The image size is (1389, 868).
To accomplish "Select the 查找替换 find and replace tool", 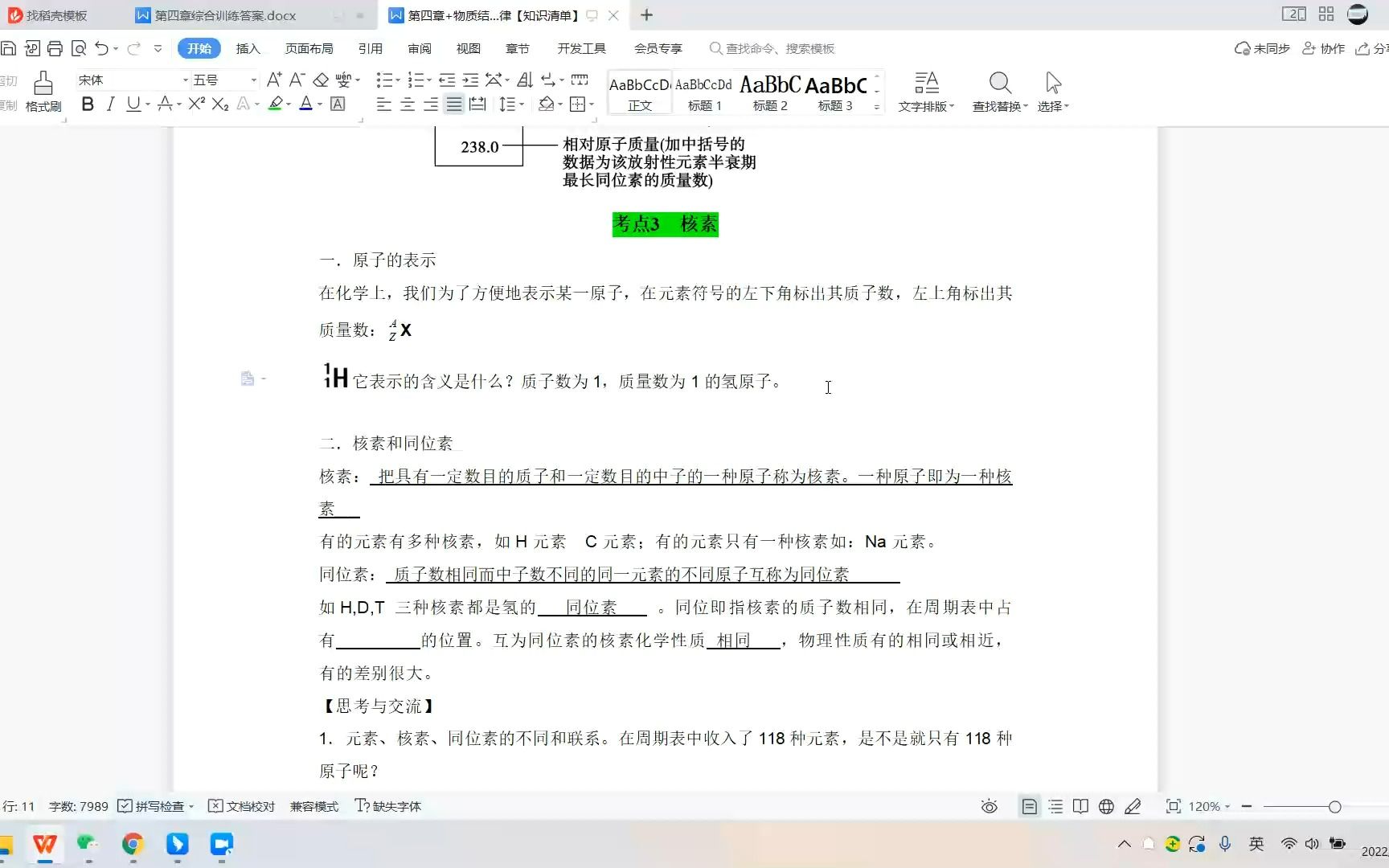I will pyautogui.click(x=999, y=91).
